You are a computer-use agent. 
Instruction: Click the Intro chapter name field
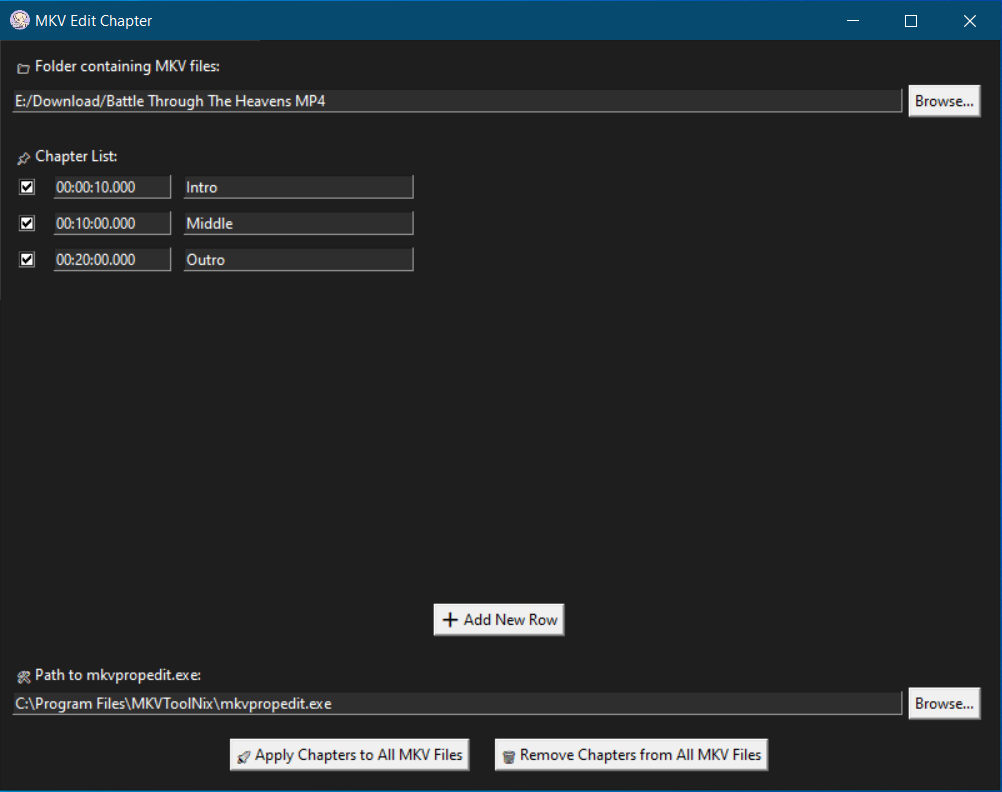pos(298,187)
